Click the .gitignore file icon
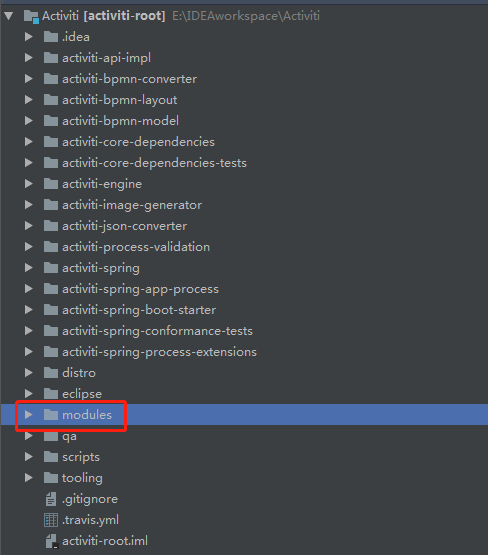The image size is (488, 555). [x=51, y=499]
